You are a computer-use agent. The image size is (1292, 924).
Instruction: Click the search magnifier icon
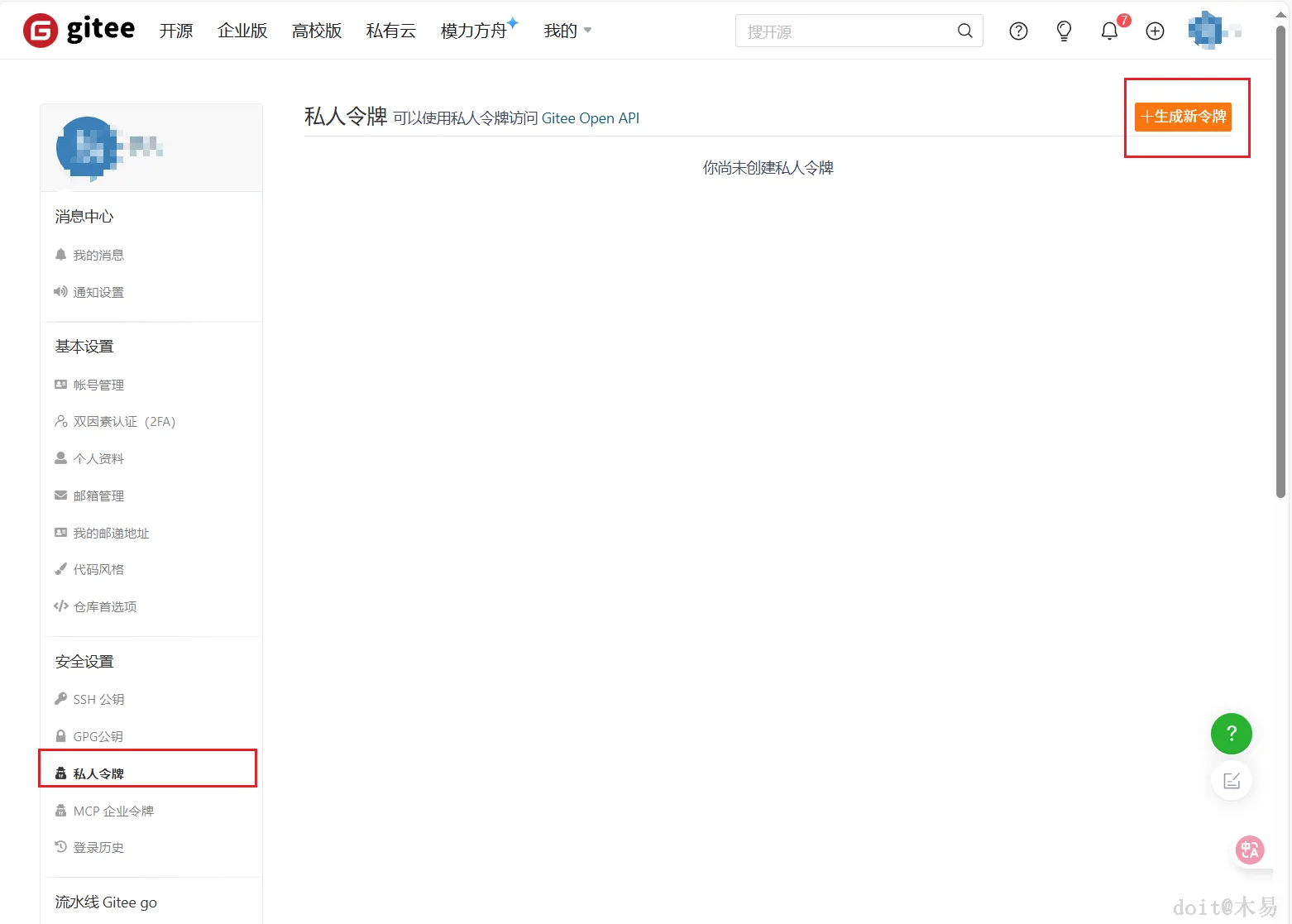click(964, 31)
